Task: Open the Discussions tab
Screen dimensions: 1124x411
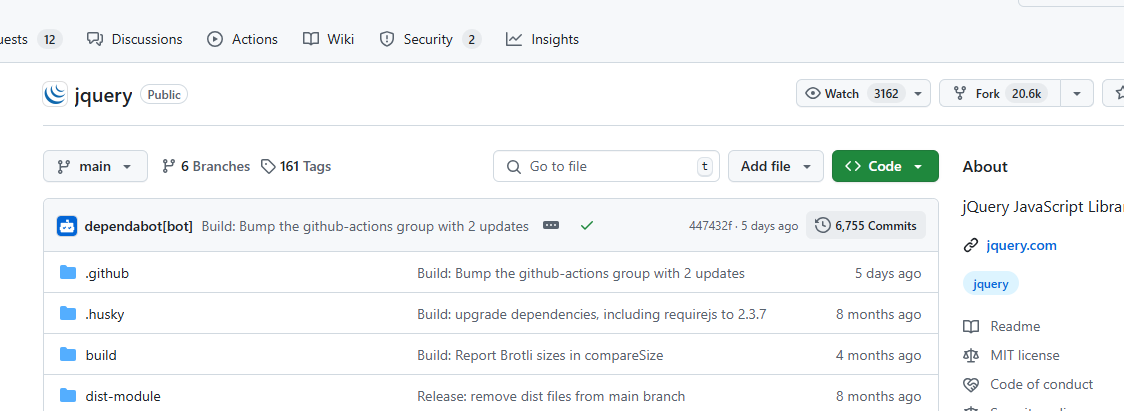Action: (135, 39)
